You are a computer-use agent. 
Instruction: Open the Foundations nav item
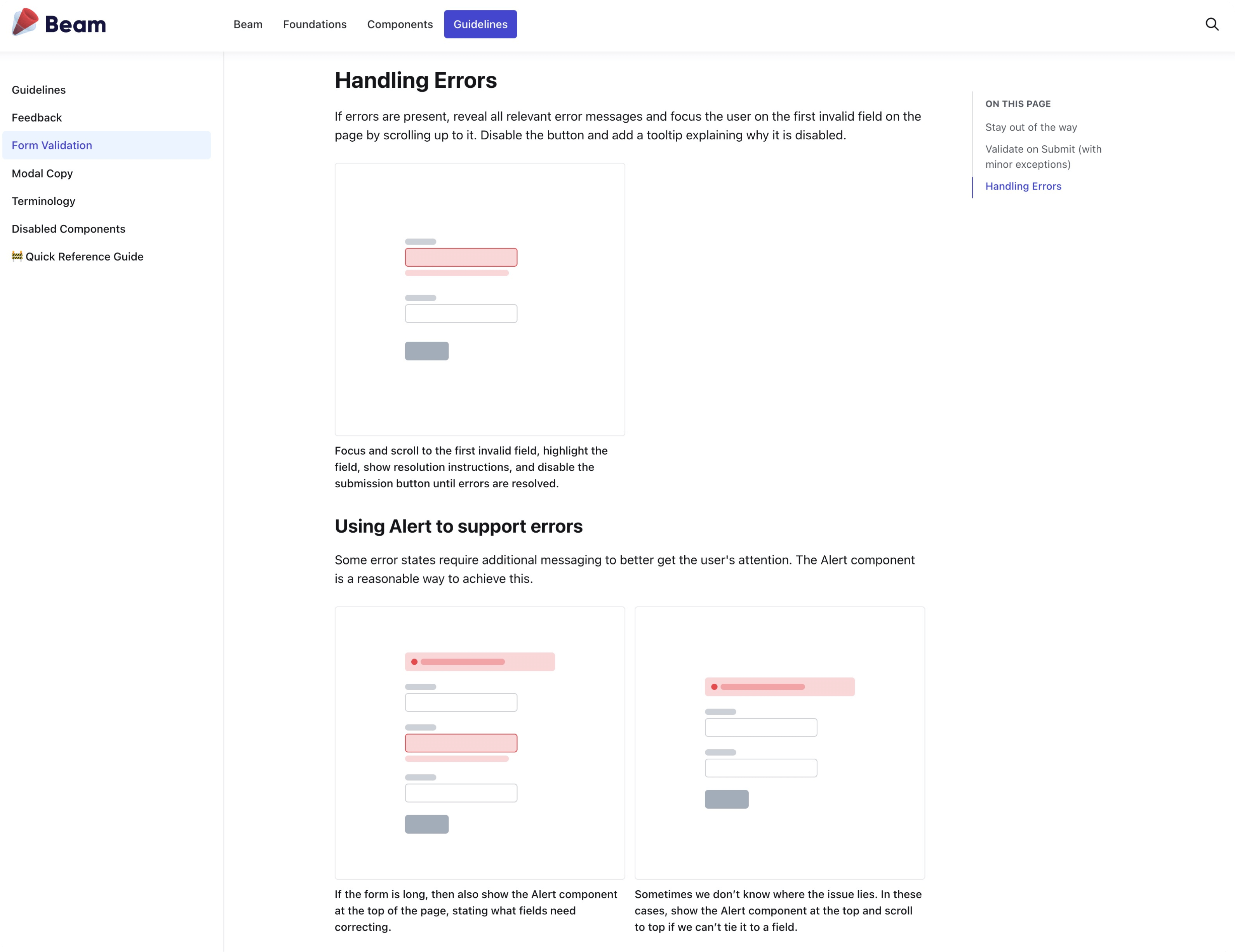[315, 24]
